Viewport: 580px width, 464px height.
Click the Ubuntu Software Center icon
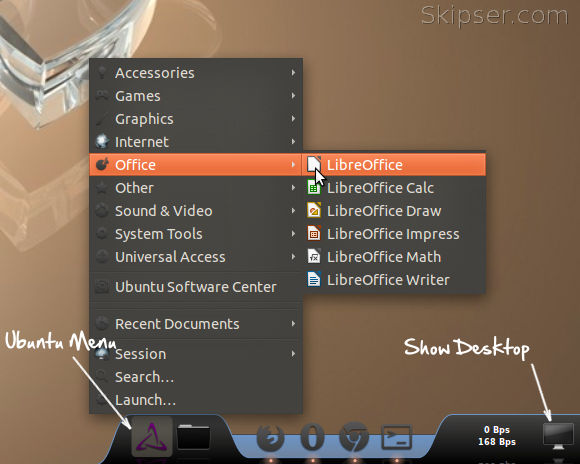[102, 287]
